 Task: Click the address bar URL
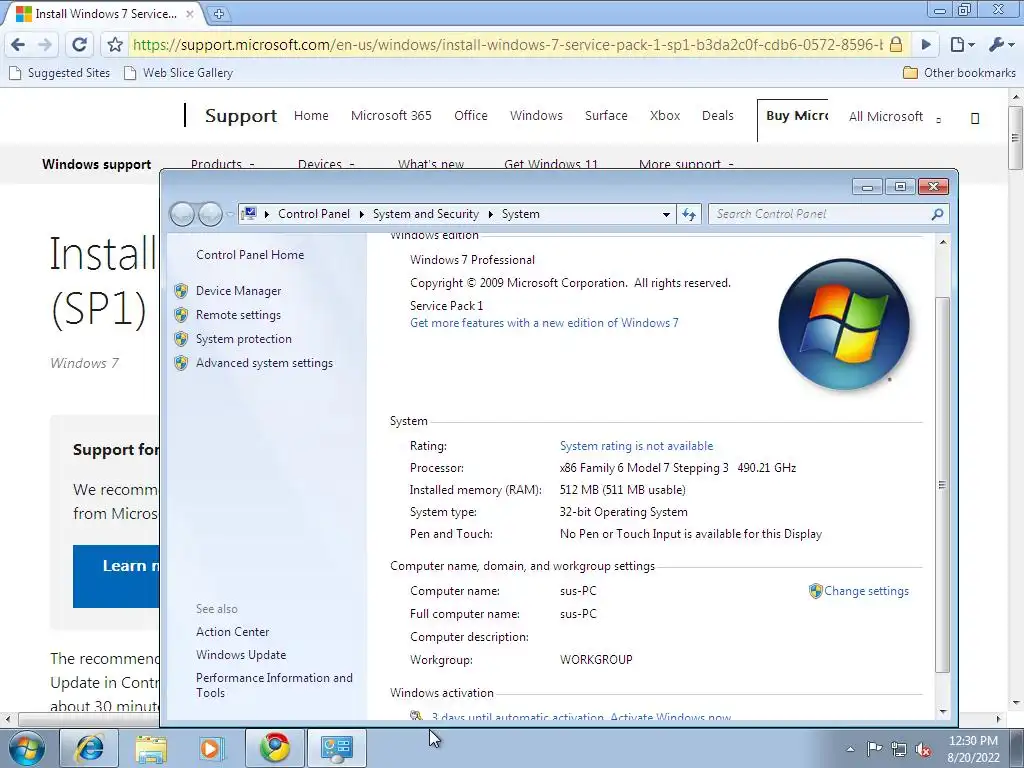point(506,44)
